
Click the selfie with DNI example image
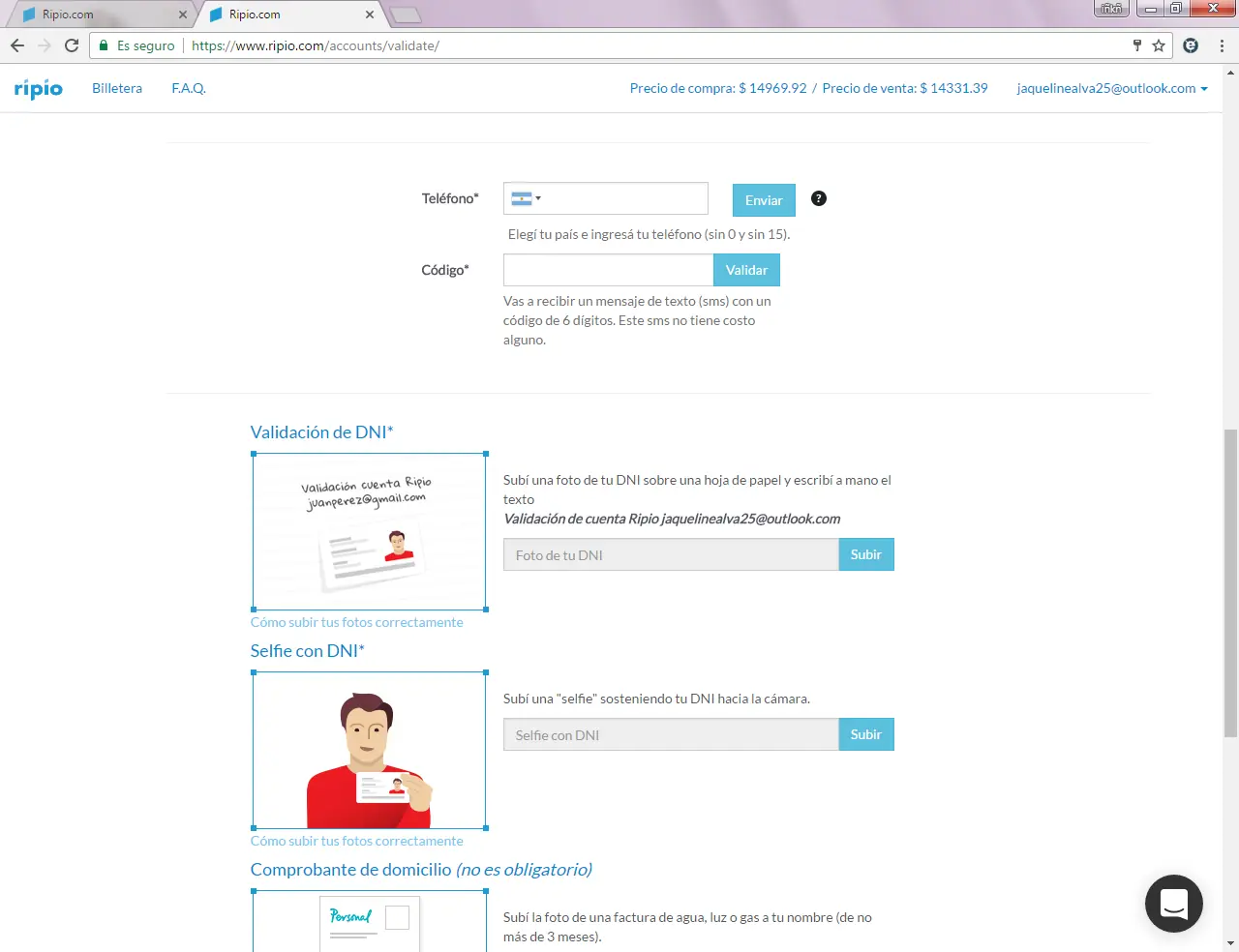(x=369, y=750)
